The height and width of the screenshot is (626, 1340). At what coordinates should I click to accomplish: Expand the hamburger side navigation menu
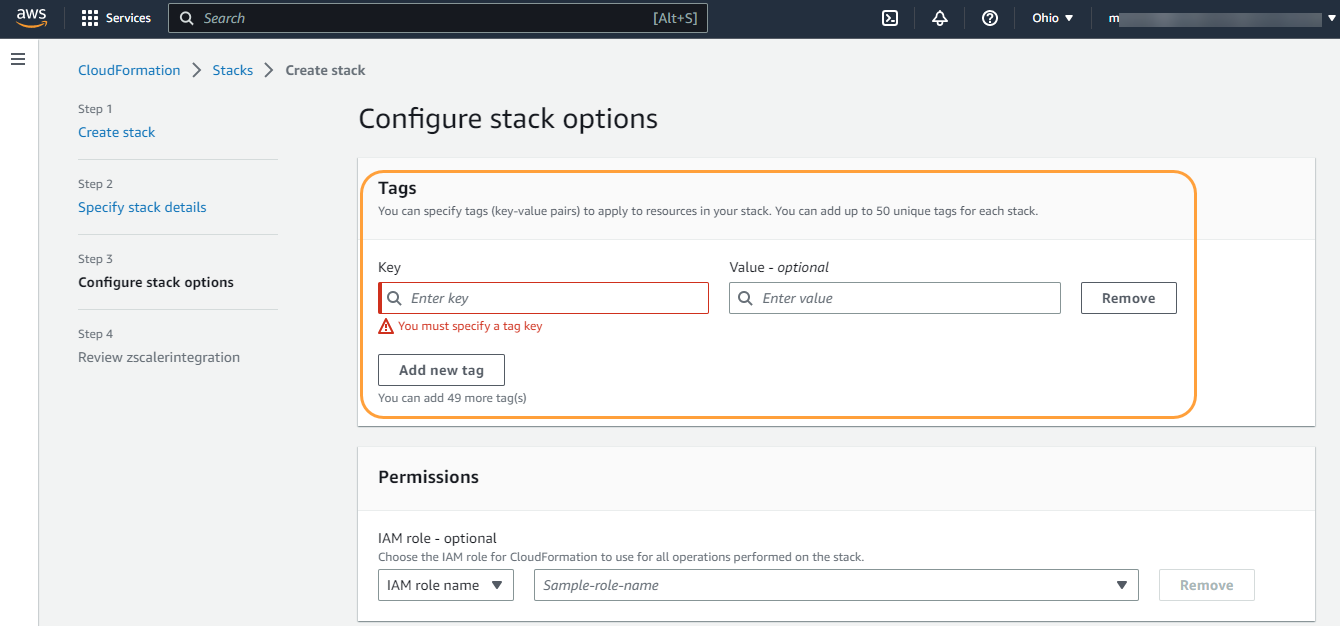[17, 60]
